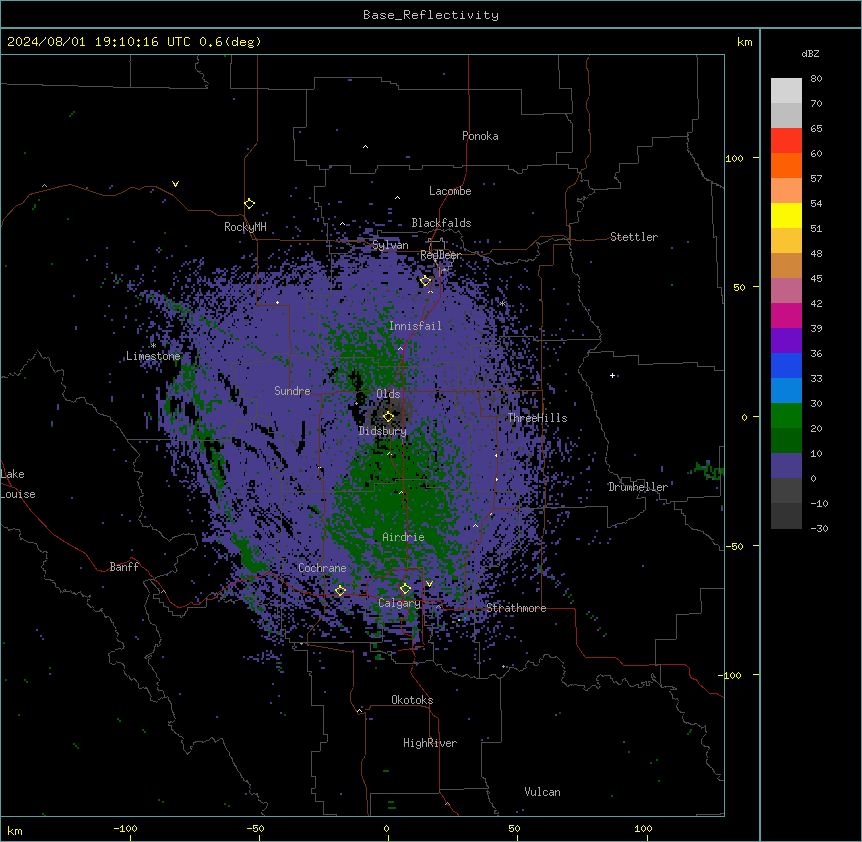Click the Didsbury label
The height and width of the screenshot is (842, 862).
coord(383,431)
